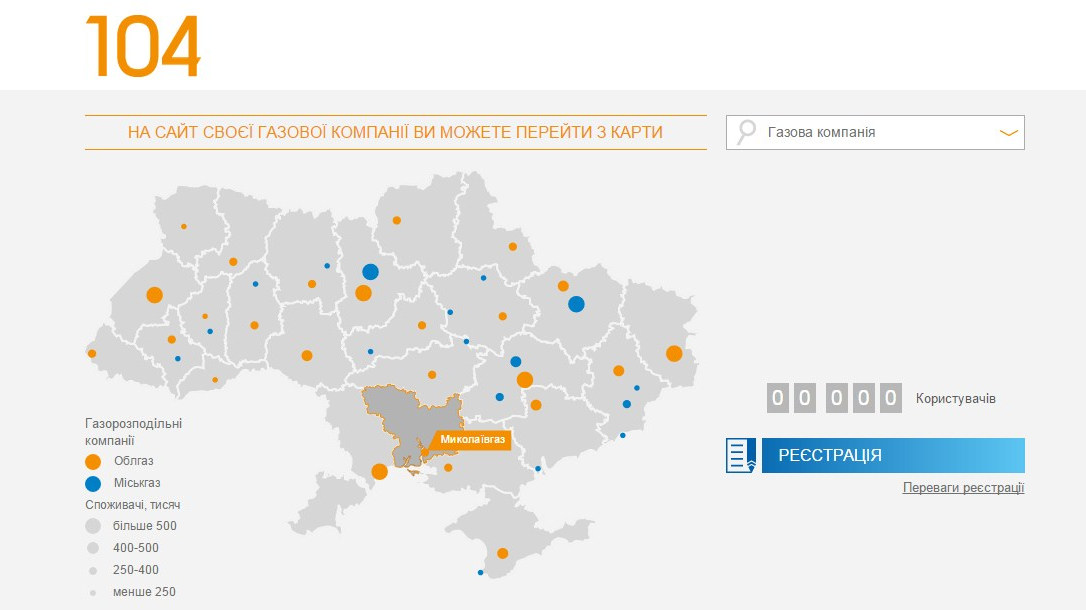Image resolution: width=1086 pixels, height=610 pixels.
Task: Click the orange dot on Crimea peninsula
Action: click(x=502, y=553)
